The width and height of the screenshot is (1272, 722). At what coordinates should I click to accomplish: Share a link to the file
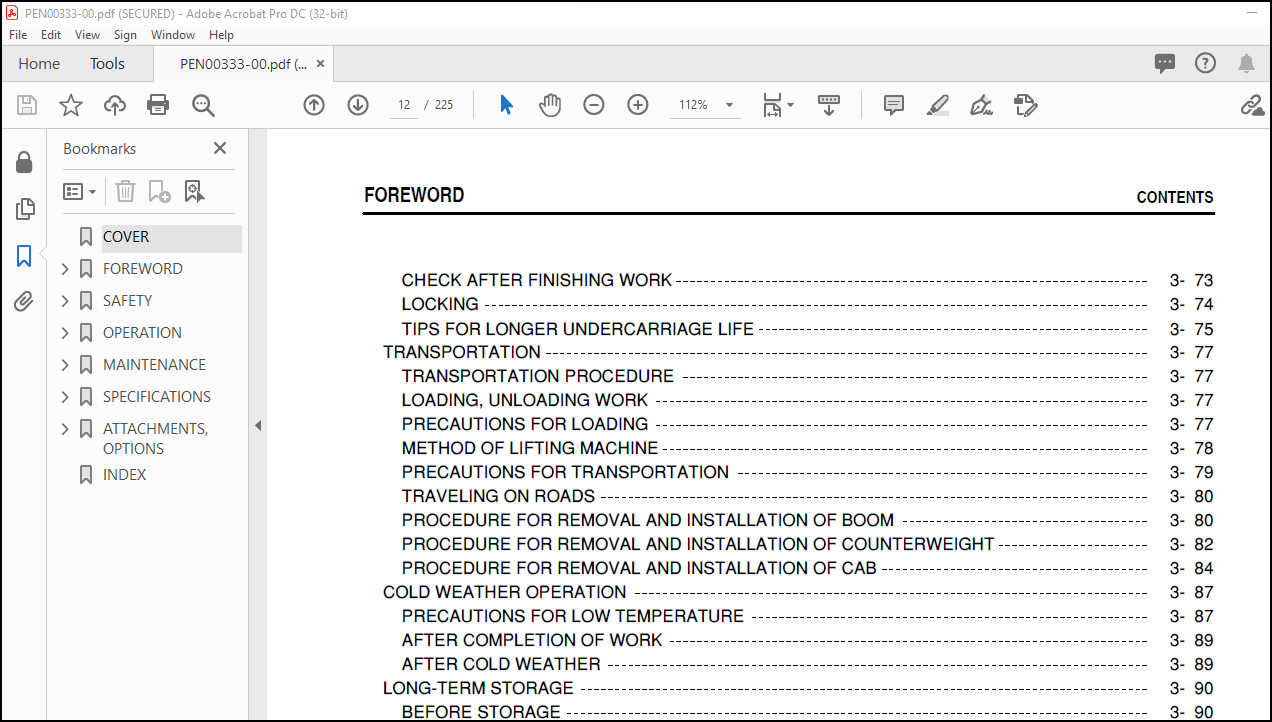tap(1252, 105)
